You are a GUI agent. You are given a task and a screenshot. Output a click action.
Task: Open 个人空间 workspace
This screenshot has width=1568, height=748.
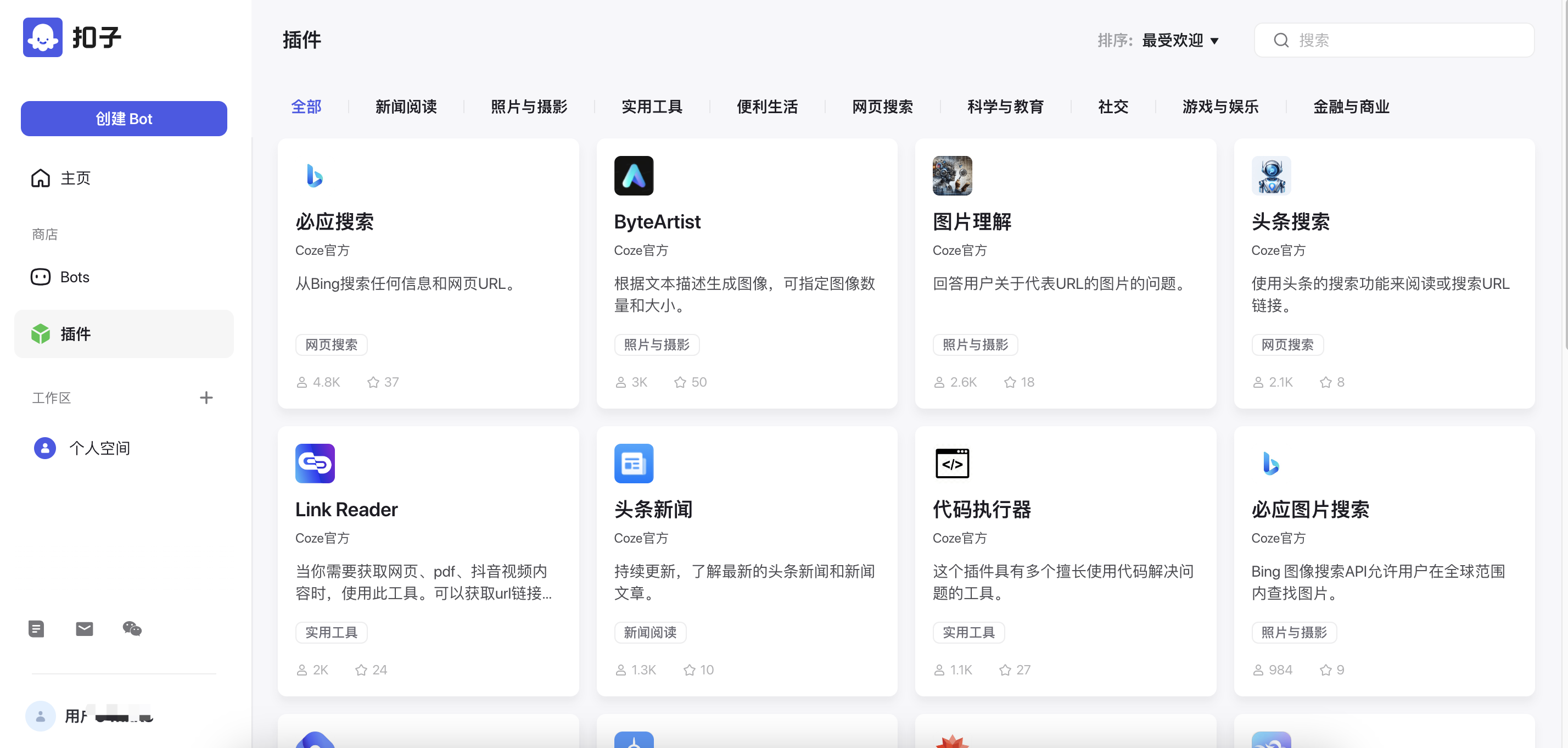click(99, 448)
